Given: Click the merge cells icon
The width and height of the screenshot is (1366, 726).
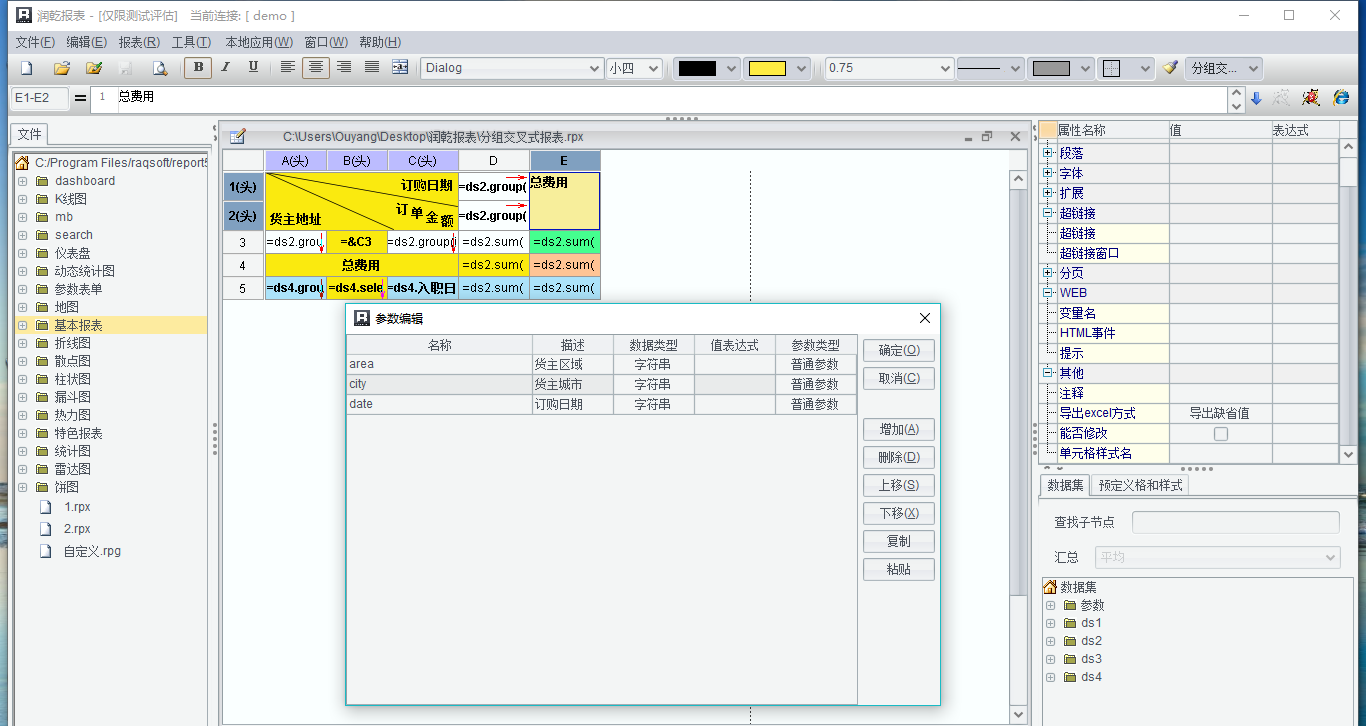Looking at the screenshot, I should [400, 67].
